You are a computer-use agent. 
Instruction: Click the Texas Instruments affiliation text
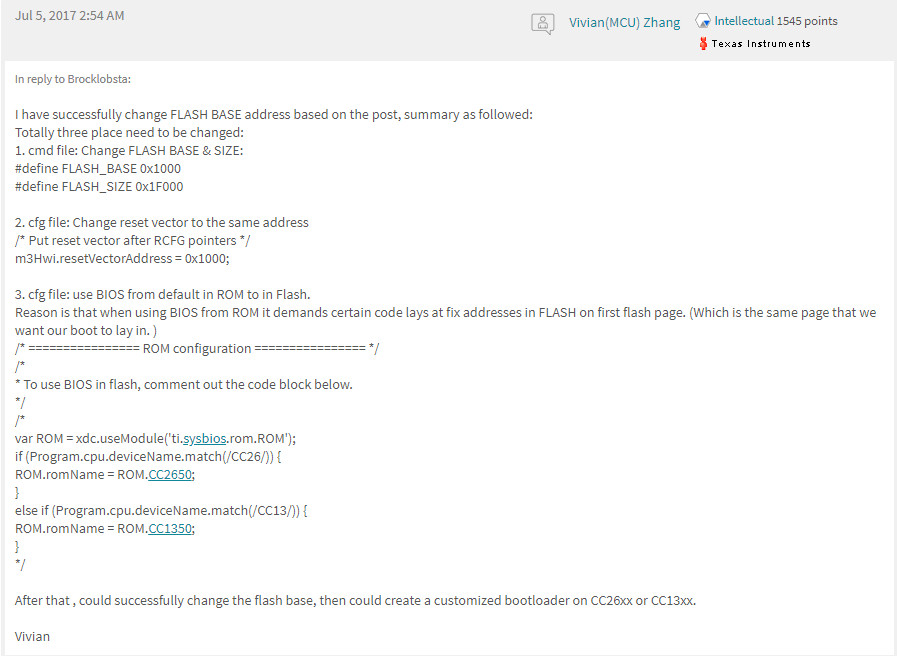tap(761, 43)
